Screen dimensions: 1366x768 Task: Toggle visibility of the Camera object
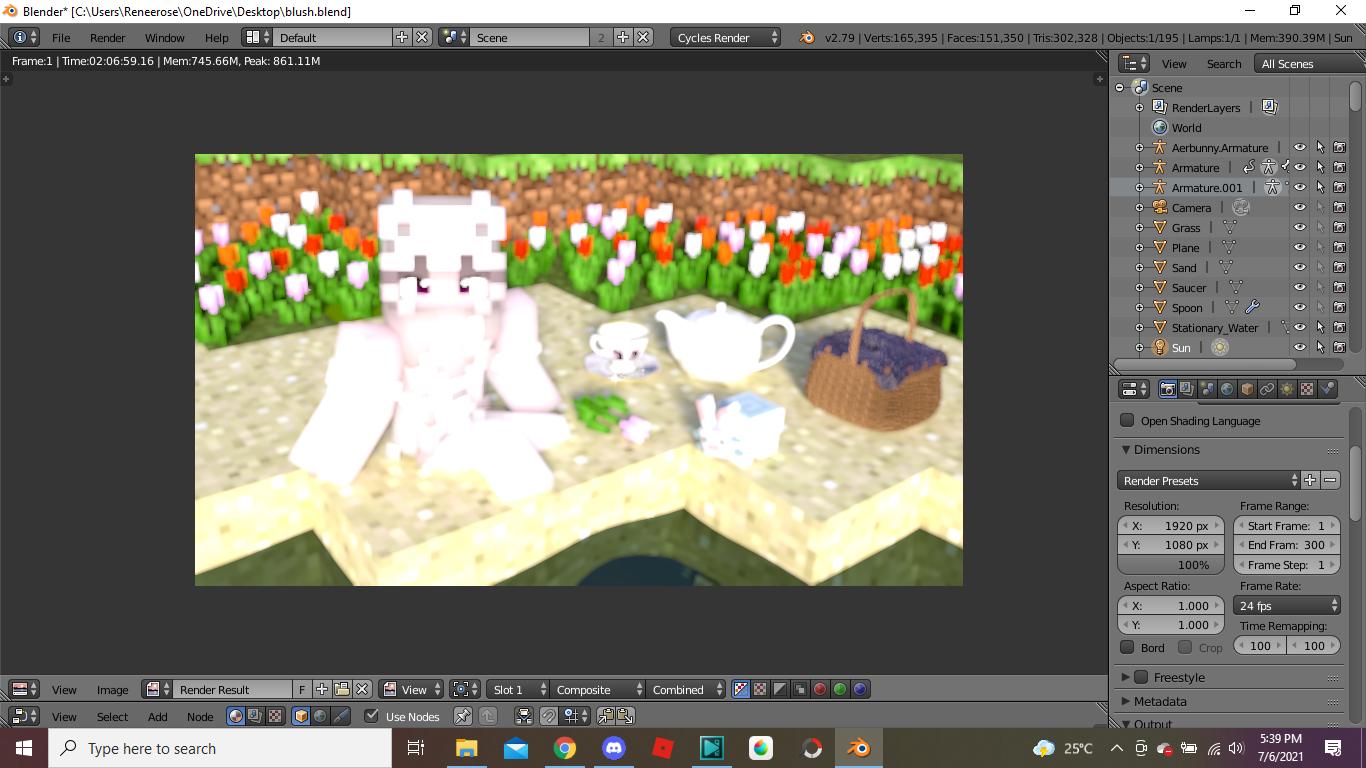[1300, 207]
